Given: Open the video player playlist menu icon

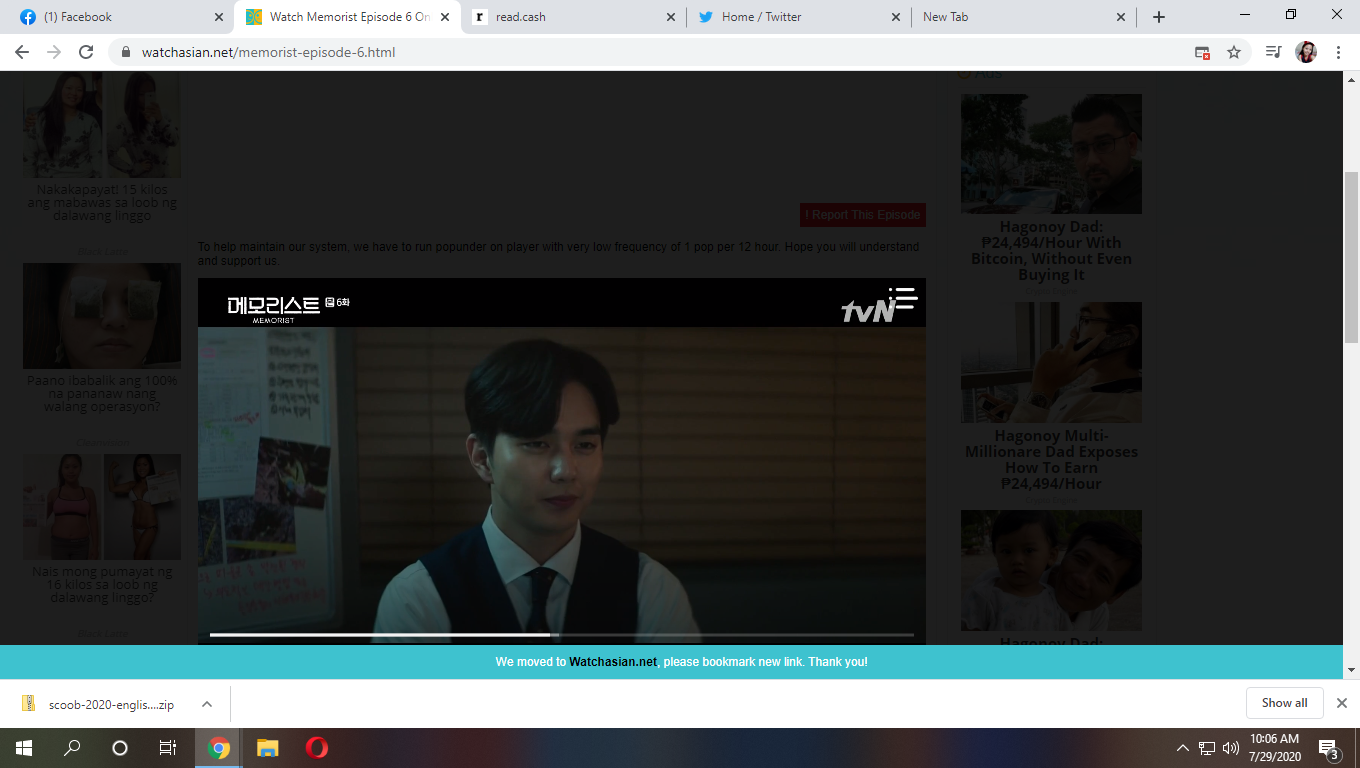Looking at the screenshot, I should point(903,298).
